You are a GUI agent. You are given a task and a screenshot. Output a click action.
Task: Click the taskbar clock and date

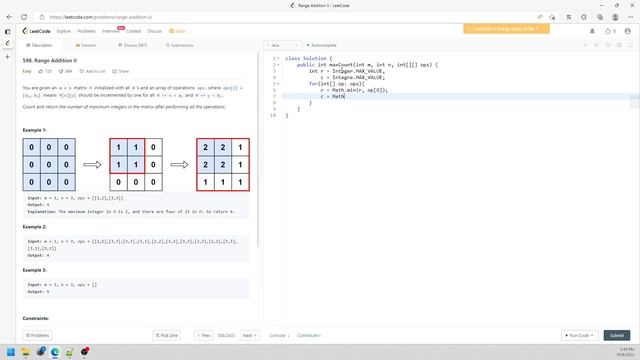coord(626,352)
